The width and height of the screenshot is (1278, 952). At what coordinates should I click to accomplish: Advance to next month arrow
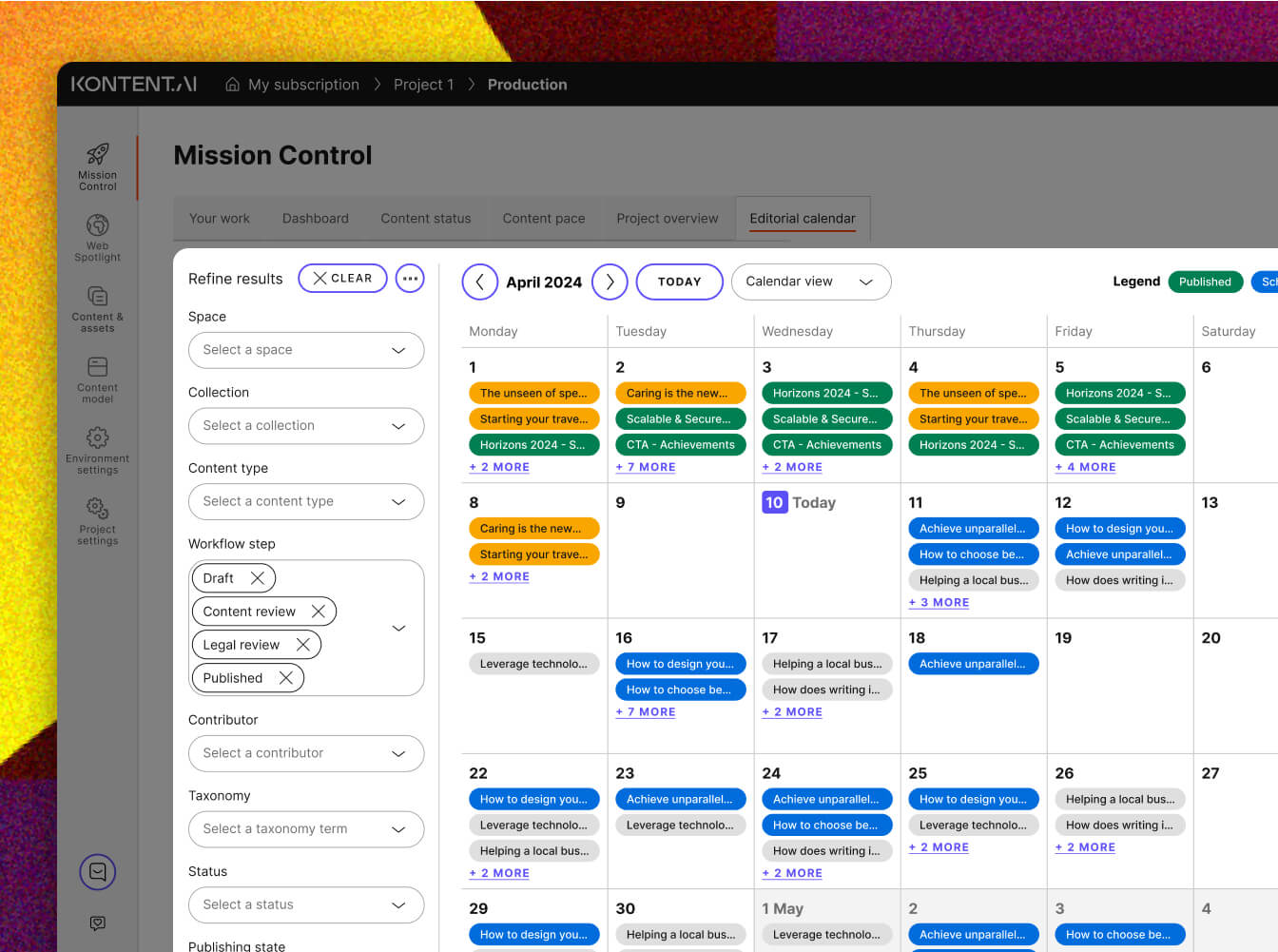point(610,282)
